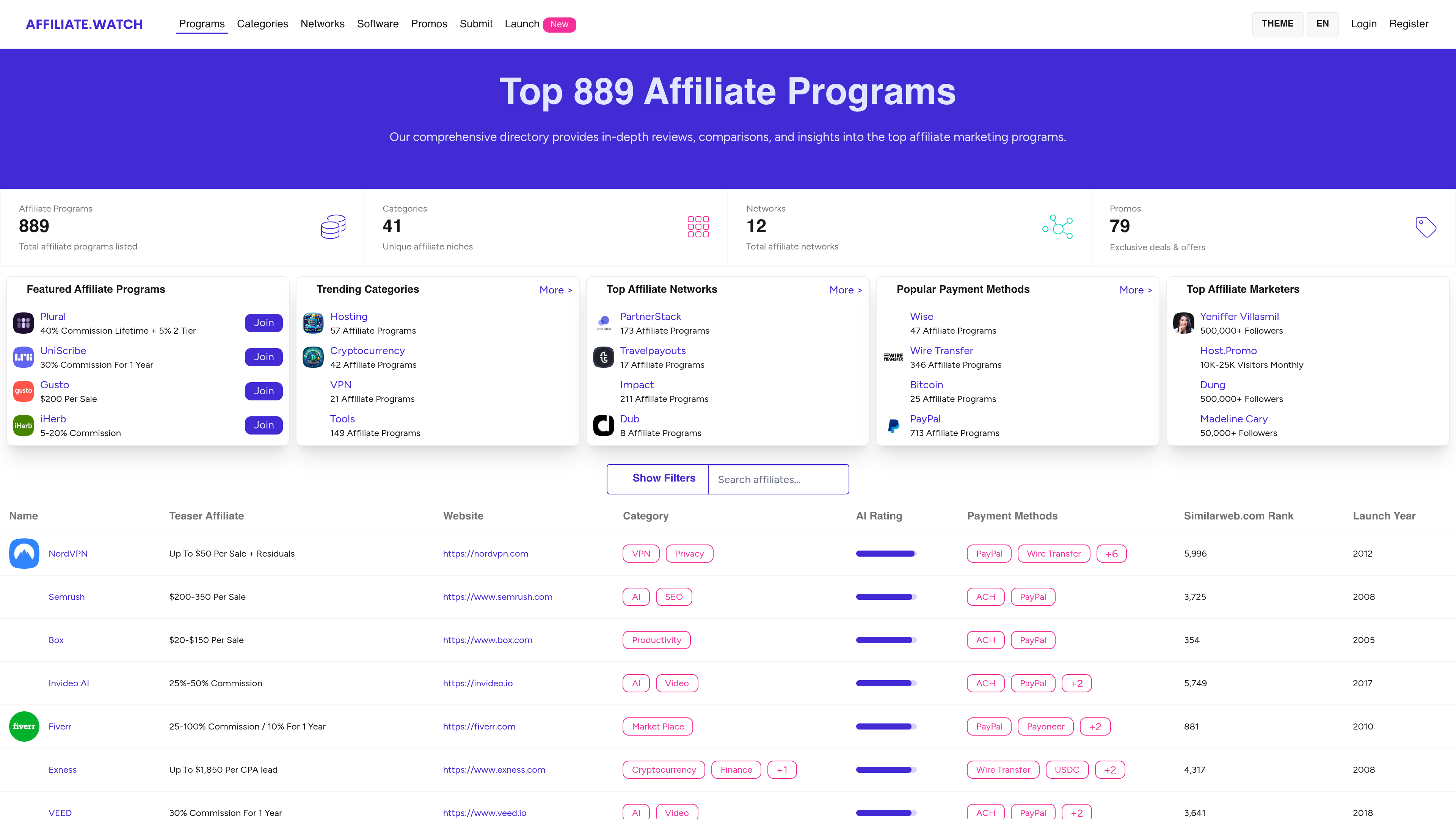
Task: Click the Travelpayouts network icon
Action: pos(603,357)
